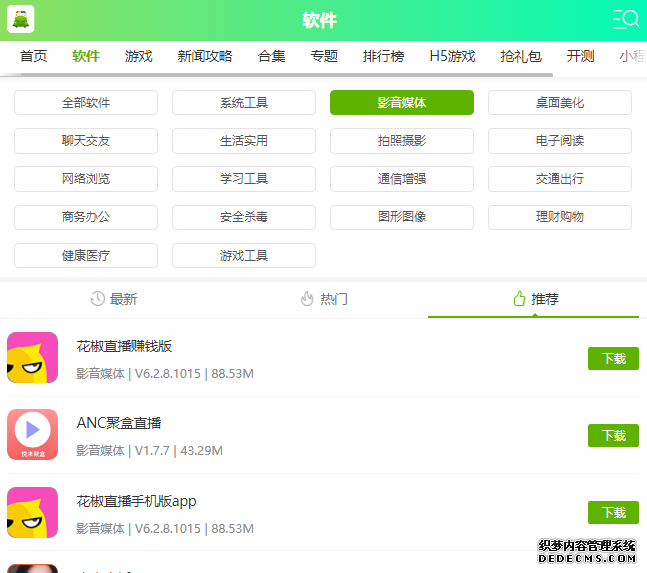Open the search menu icon in header
Viewport: 647px width, 573px height.
tap(626, 19)
